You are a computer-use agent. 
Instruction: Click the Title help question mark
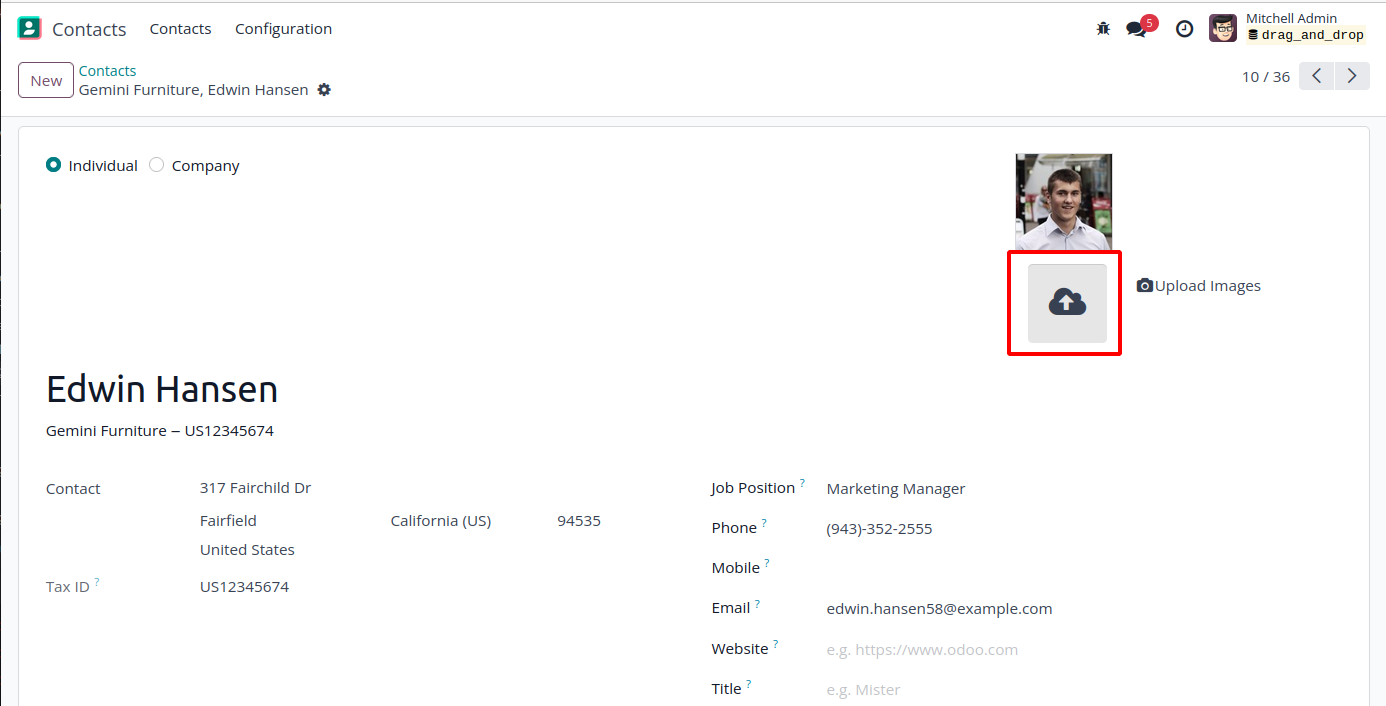pos(748,684)
